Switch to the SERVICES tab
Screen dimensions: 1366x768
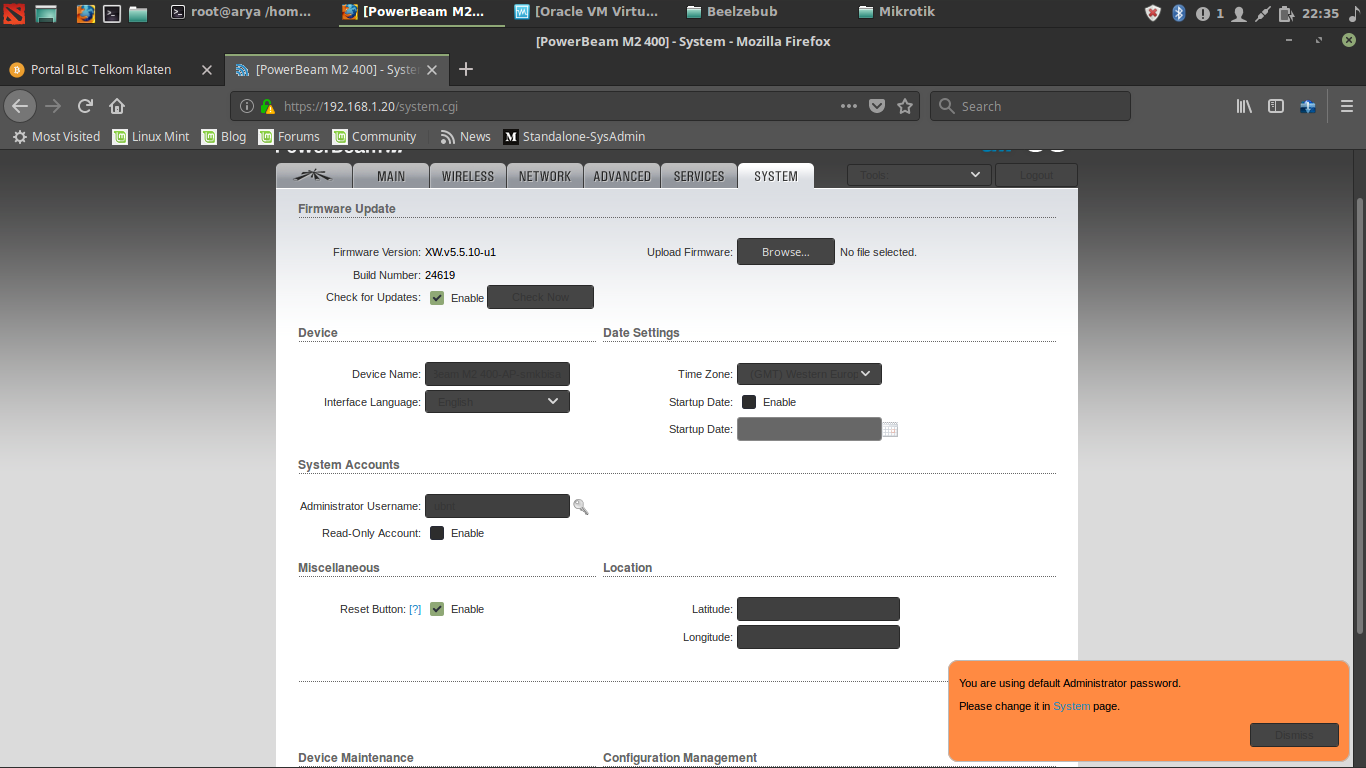click(699, 176)
